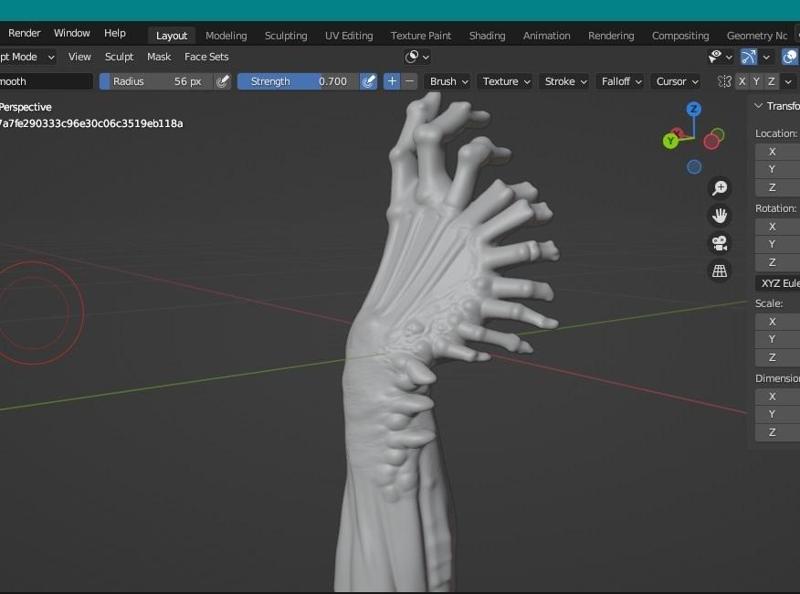
Task: Open the Brush settings dropdown
Action: [x=448, y=81]
